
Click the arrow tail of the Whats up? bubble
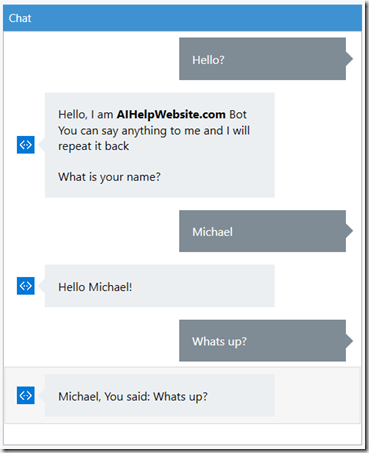(x=349, y=341)
